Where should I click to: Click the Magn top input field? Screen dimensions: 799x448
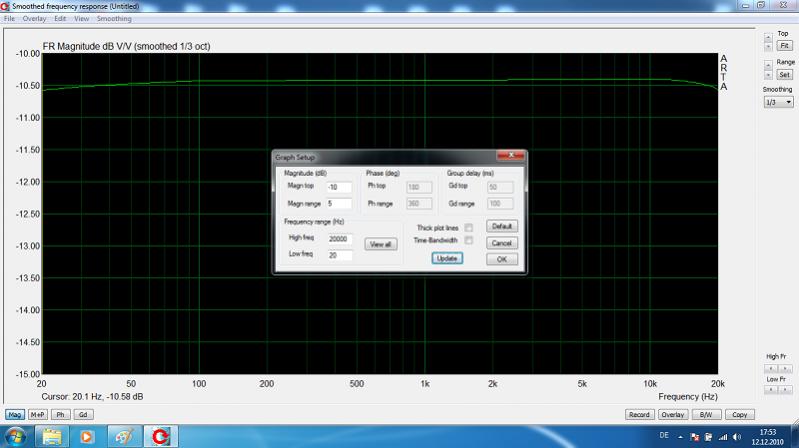pos(338,187)
